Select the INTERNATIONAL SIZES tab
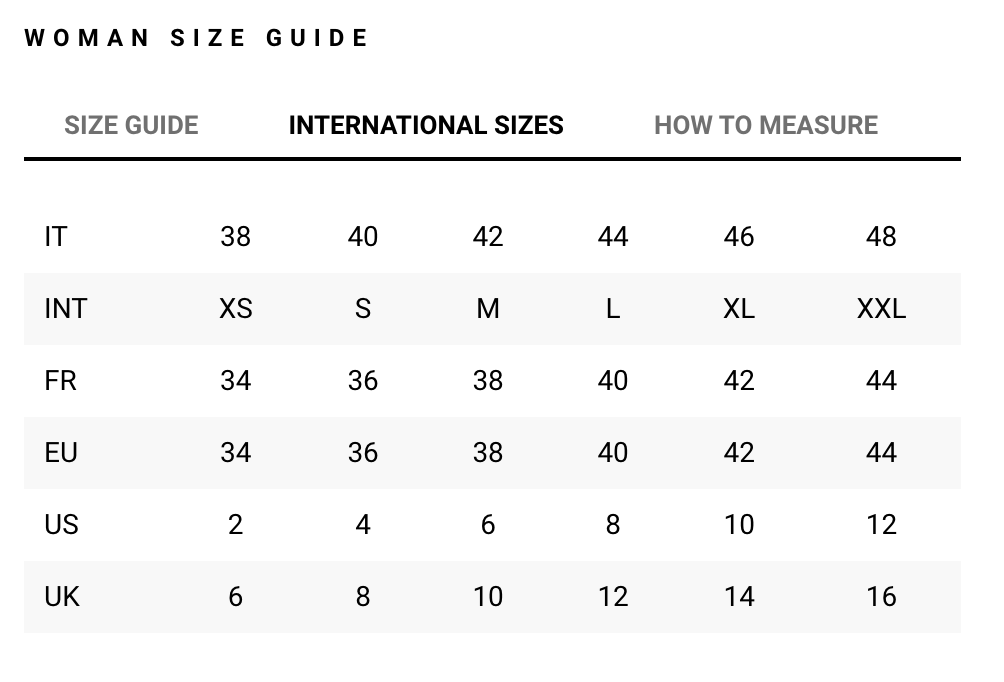The image size is (1004, 682). click(426, 125)
